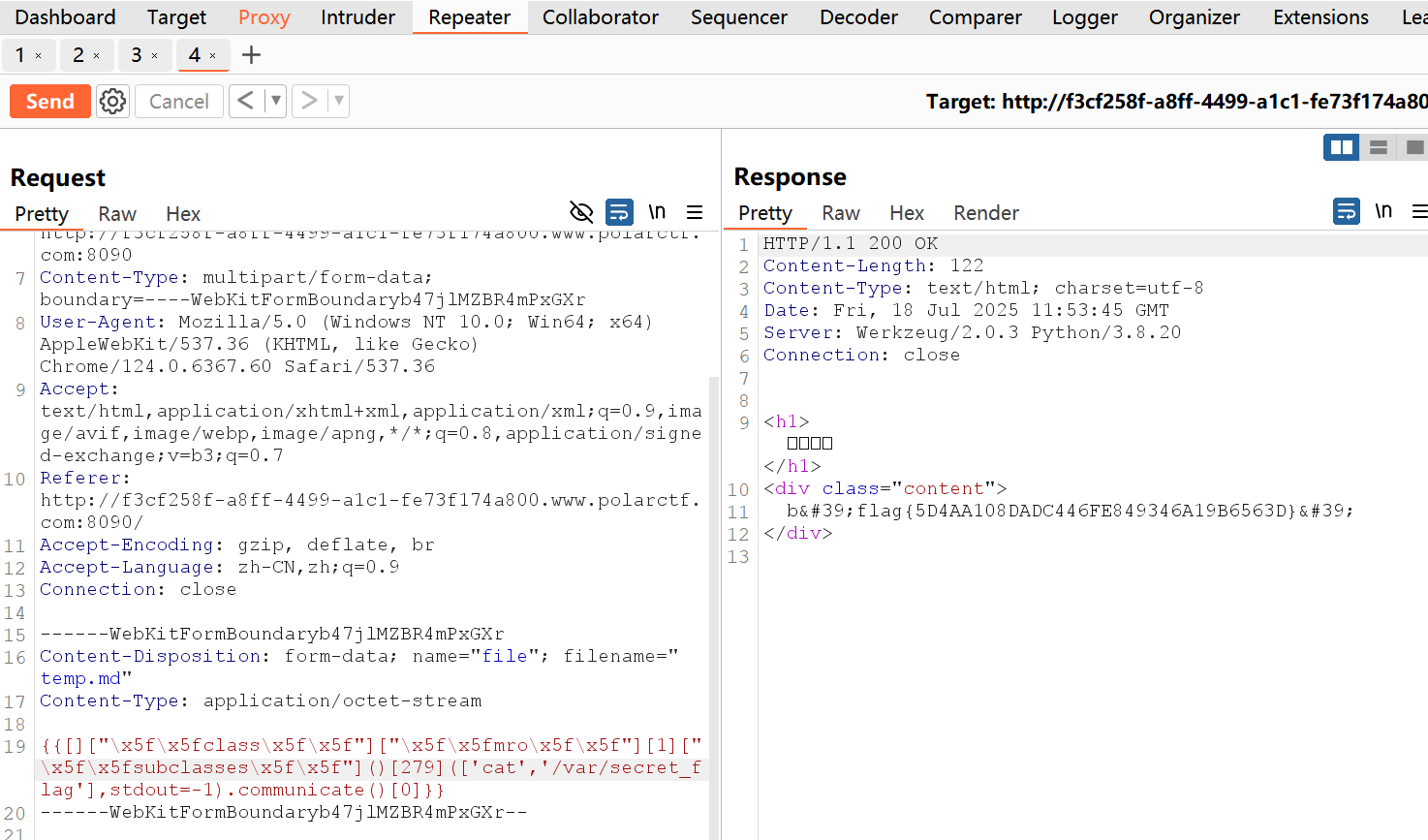
Task: Switch Response to Raw view
Action: [x=841, y=213]
